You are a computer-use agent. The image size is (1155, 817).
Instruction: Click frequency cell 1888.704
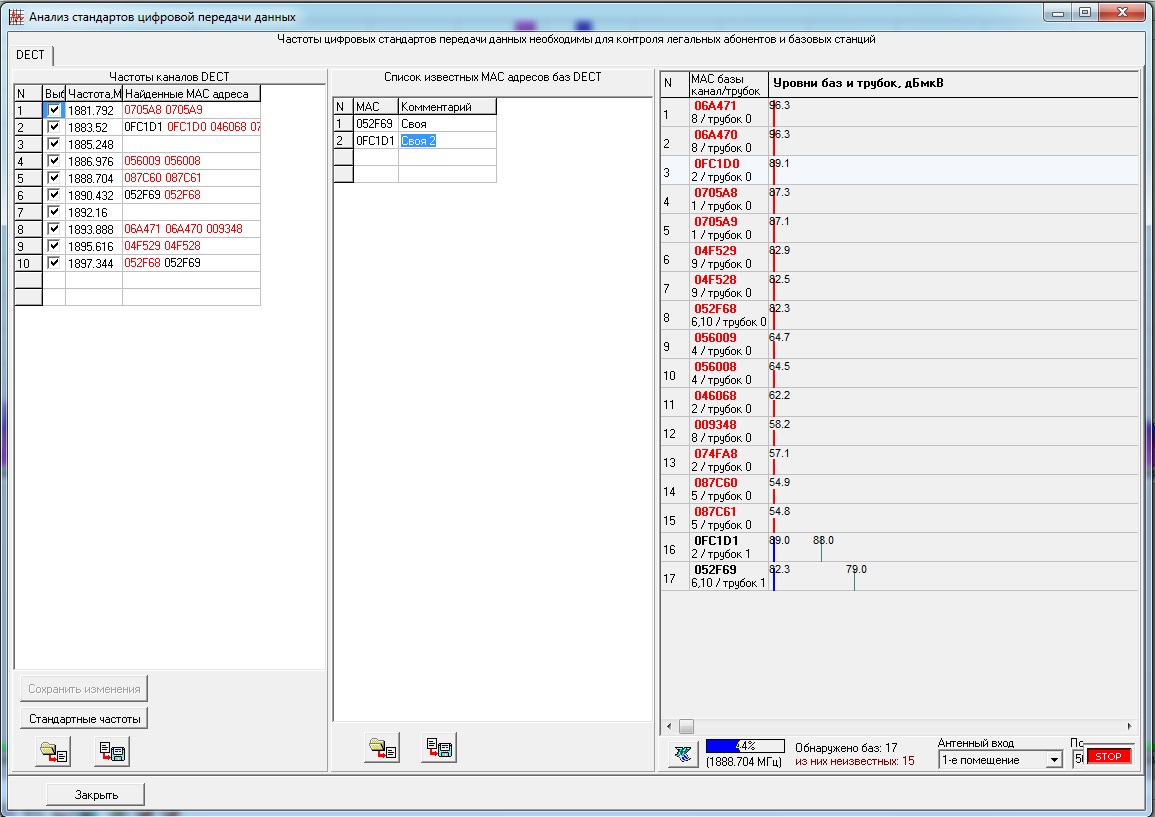[x=94, y=178]
